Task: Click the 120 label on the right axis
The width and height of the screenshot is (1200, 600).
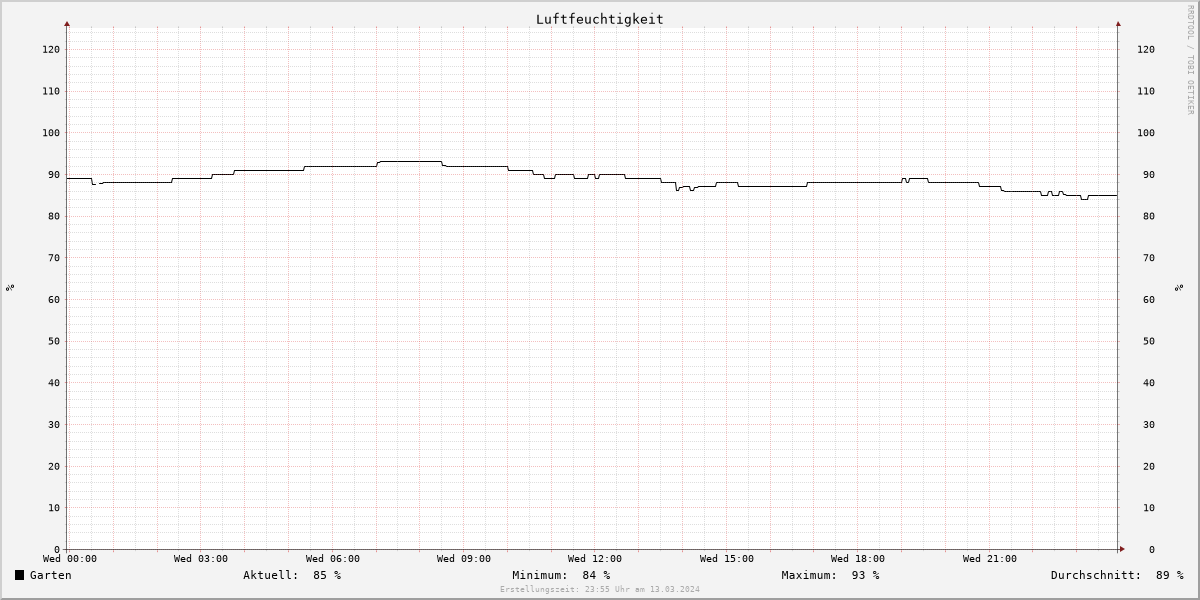Action: [1146, 49]
